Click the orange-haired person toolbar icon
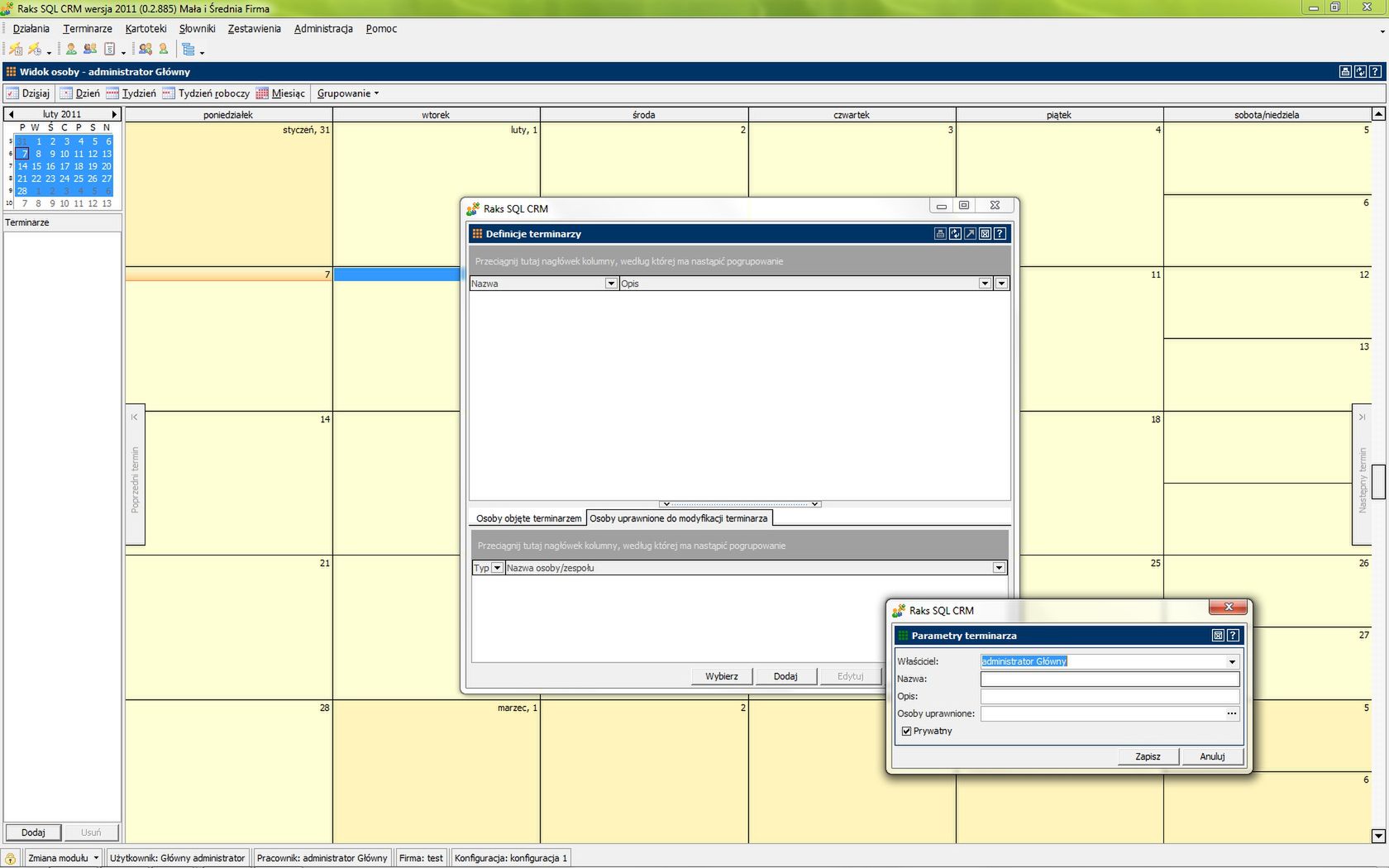The image size is (1389, 868). point(164,50)
